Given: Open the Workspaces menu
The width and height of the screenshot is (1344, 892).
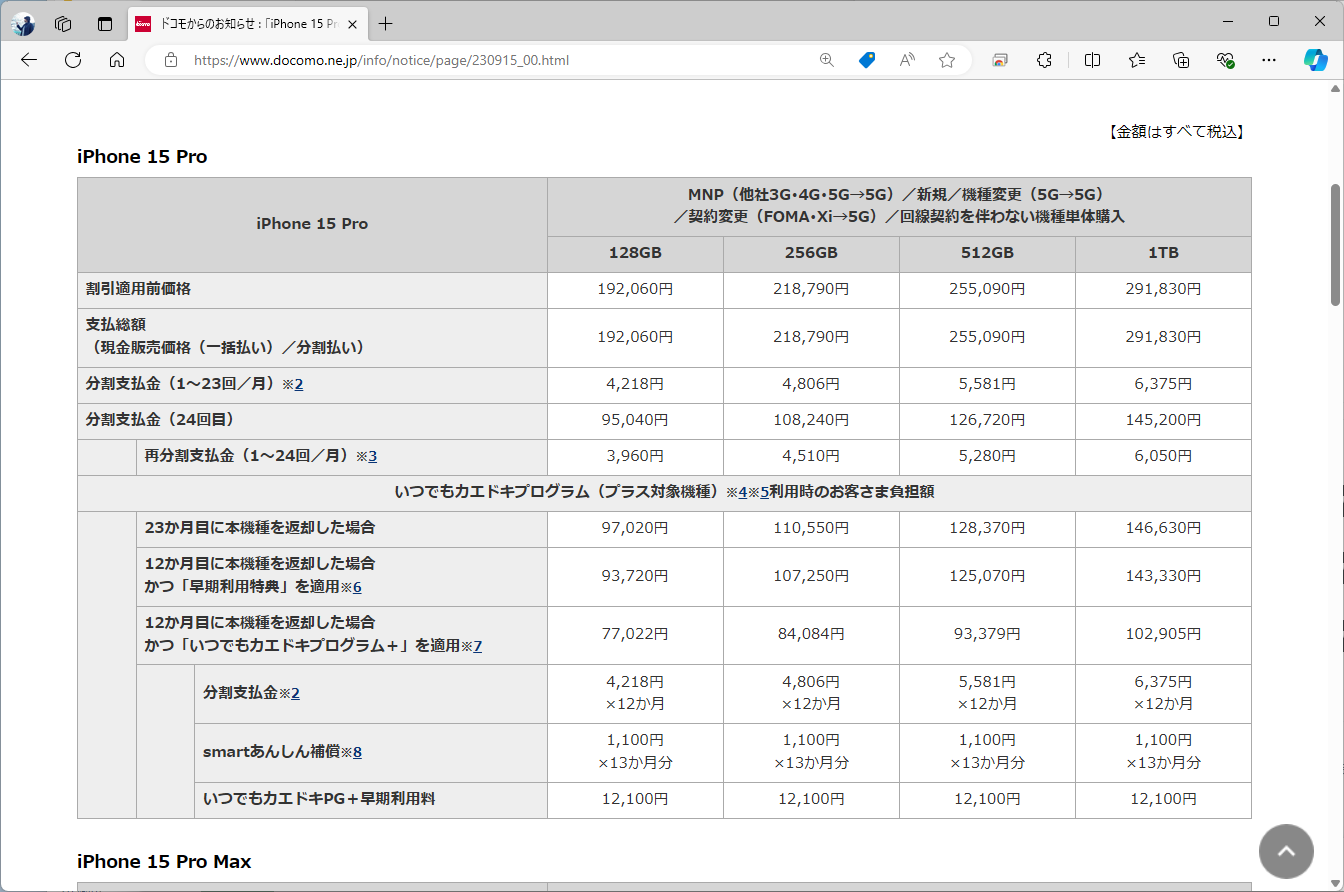Looking at the screenshot, I should click(63, 22).
